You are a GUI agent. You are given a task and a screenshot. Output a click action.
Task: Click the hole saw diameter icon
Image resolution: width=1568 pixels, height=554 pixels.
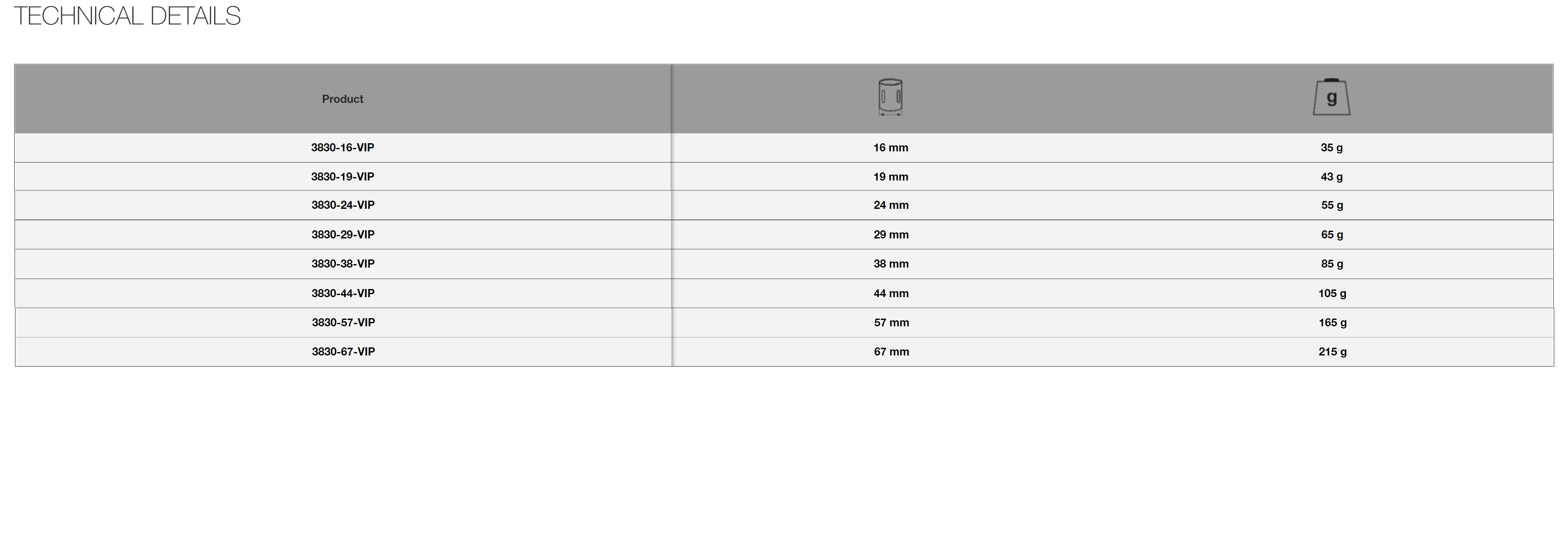click(x=890, y=97)
